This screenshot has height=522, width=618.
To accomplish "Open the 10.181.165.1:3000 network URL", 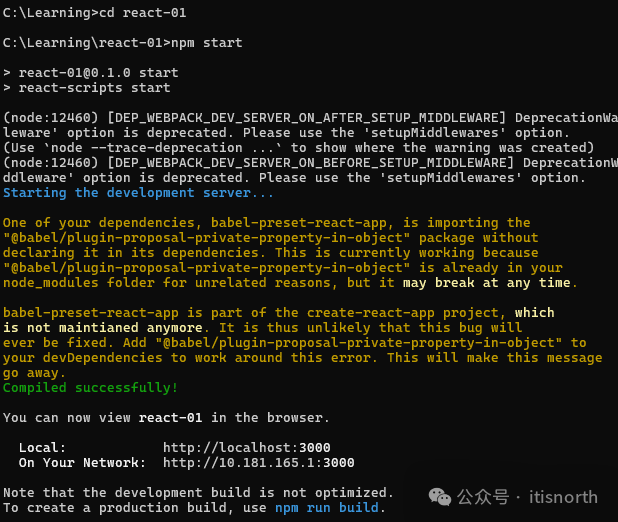I will 258,462.
